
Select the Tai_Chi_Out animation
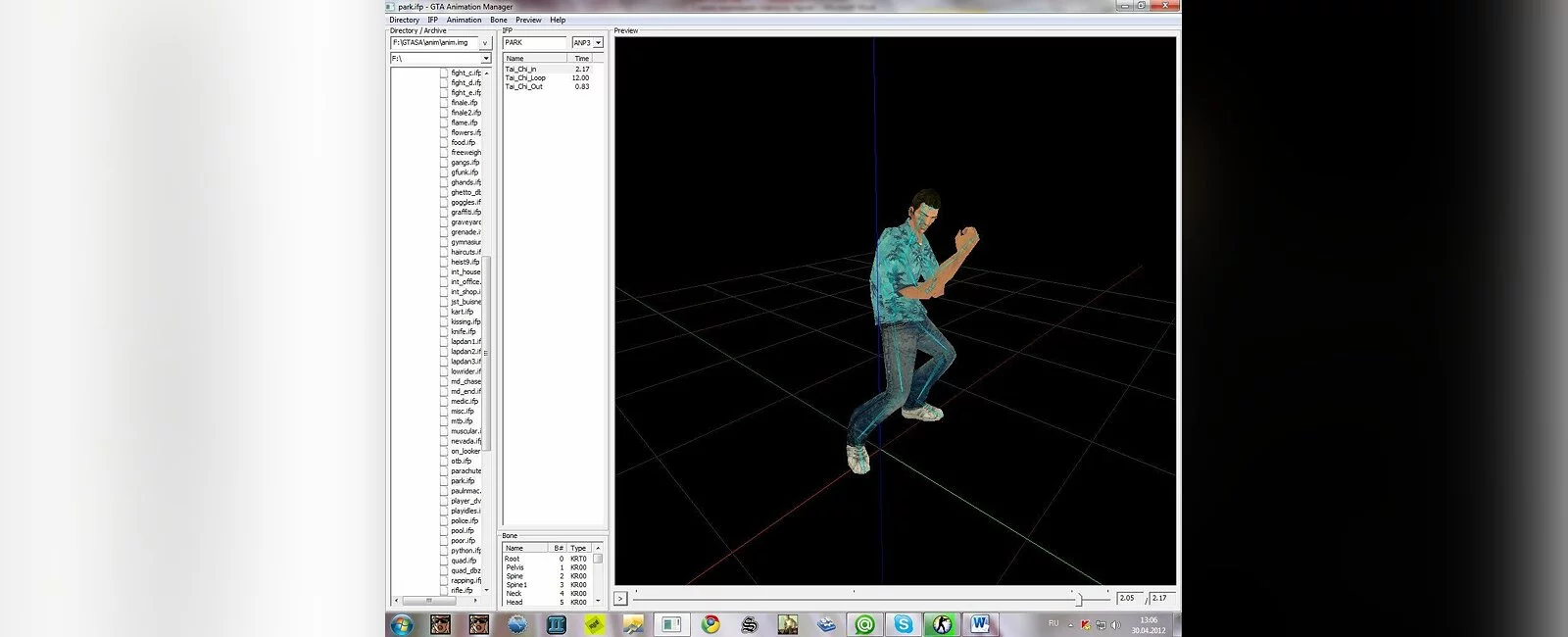(x=548, y=87)
